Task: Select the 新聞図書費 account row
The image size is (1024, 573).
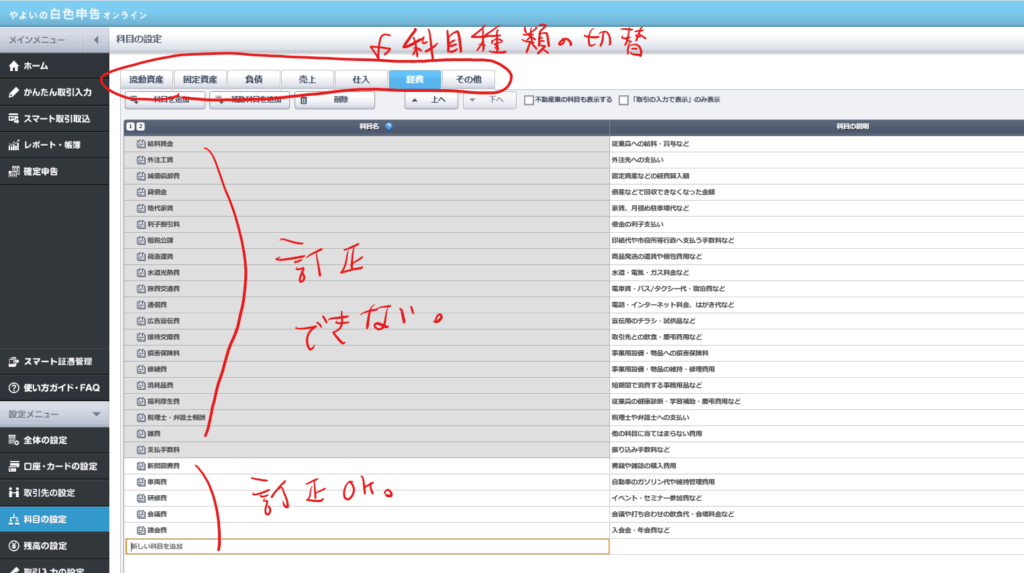Action: (165, 467)
